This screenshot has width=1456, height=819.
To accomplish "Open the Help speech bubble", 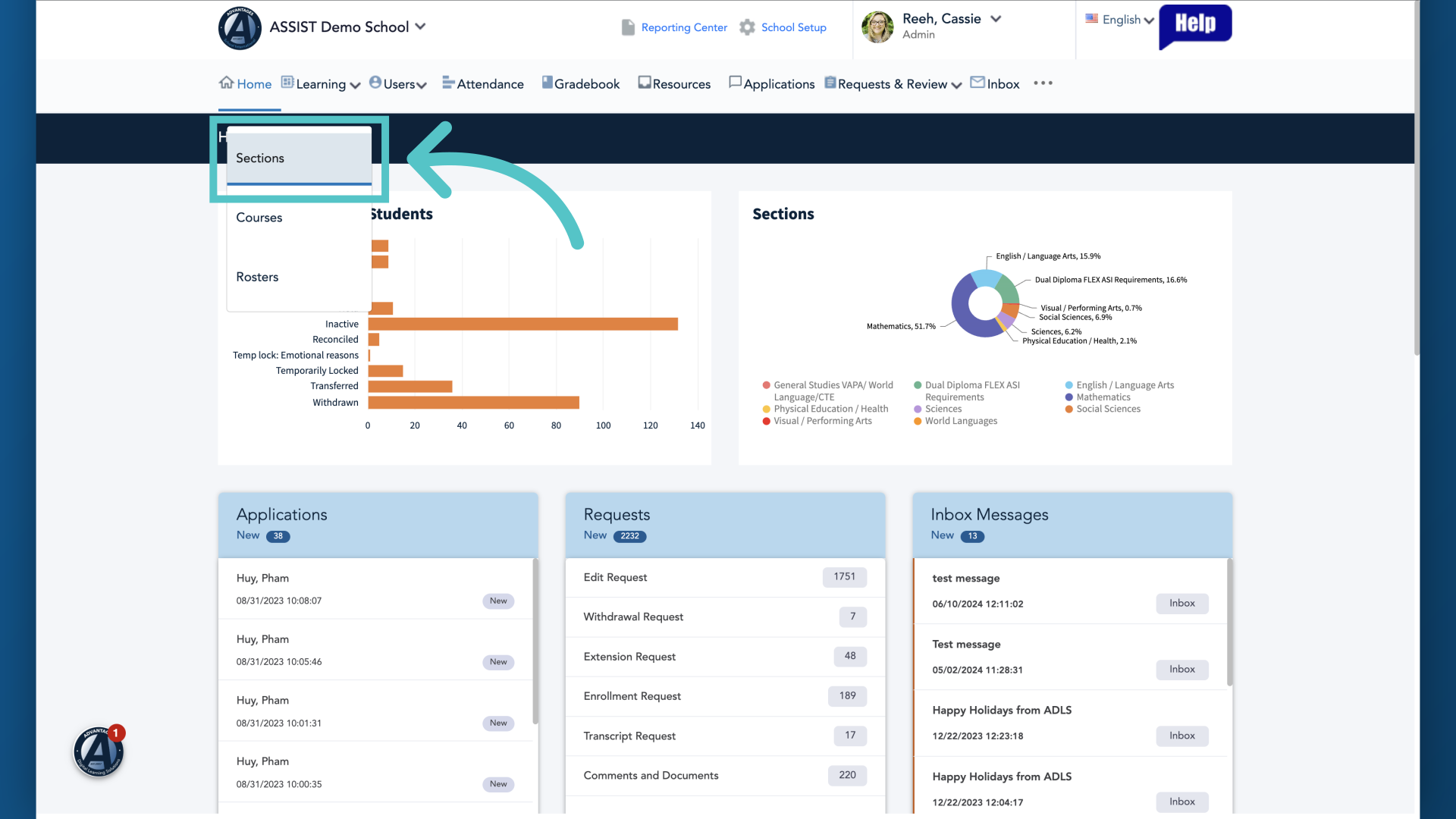I will pos(1195,27).
